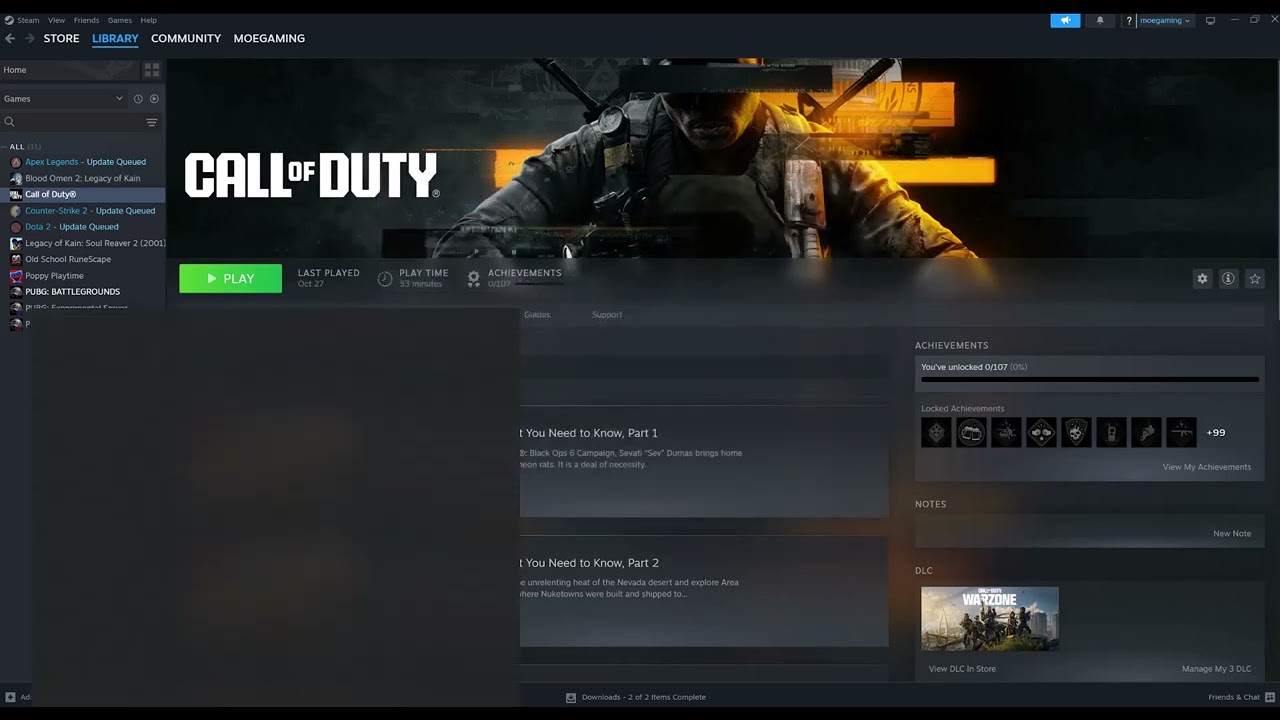
Task: Open the Friends & Chat icon
Action: [x=1270, y=697]
